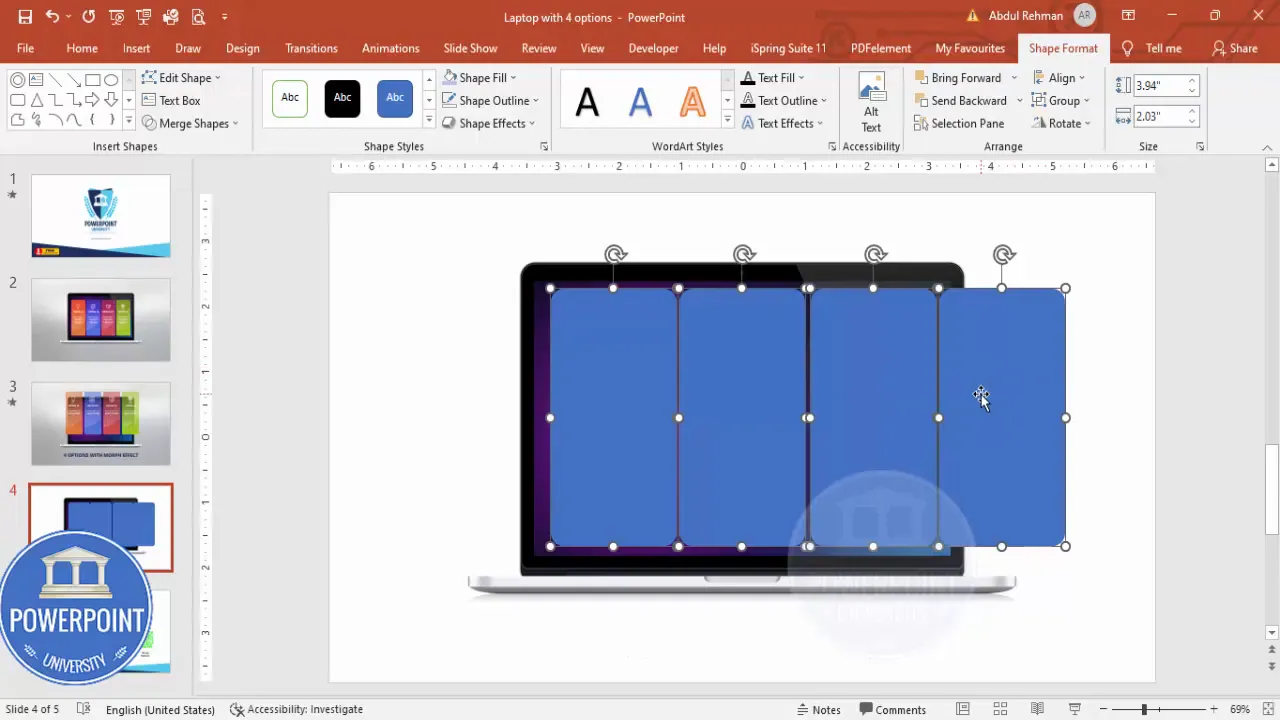1280x720 pixels.
Task: Open the iSpring Suite 11 tab
Action: point(789,48)
